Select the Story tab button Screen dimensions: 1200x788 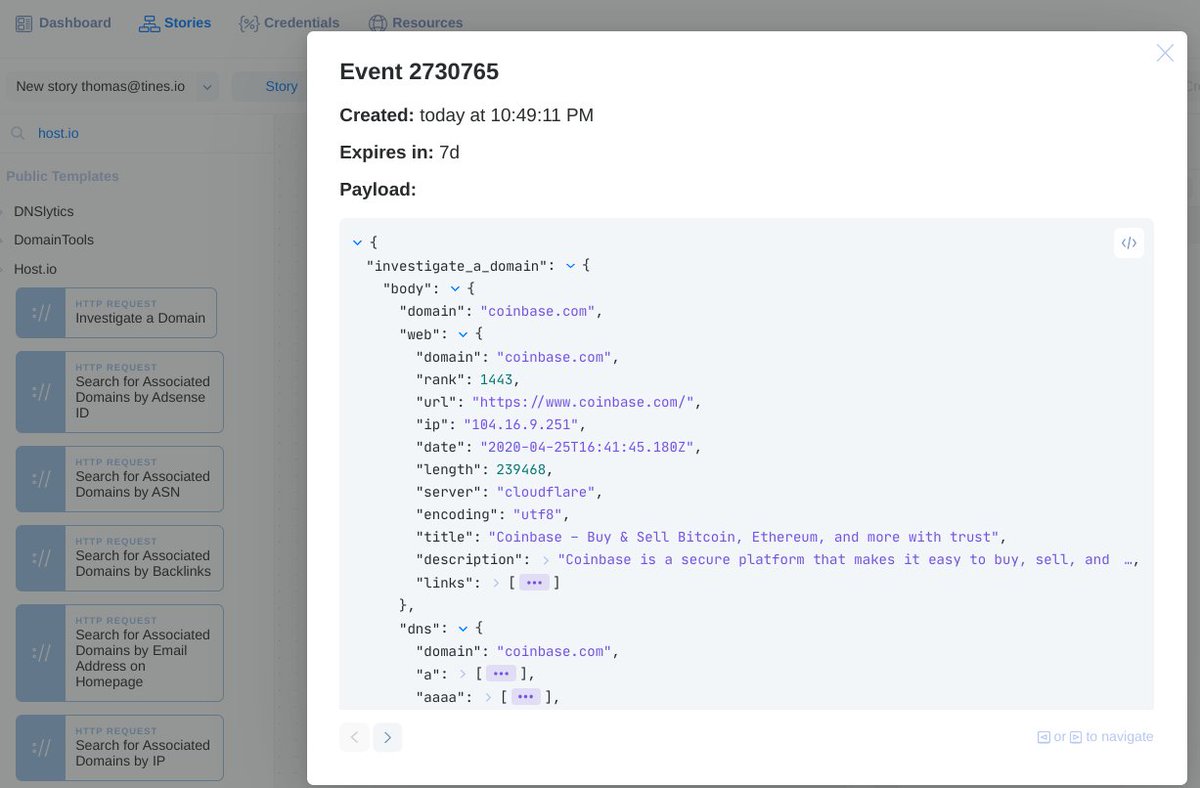[281, 87]
